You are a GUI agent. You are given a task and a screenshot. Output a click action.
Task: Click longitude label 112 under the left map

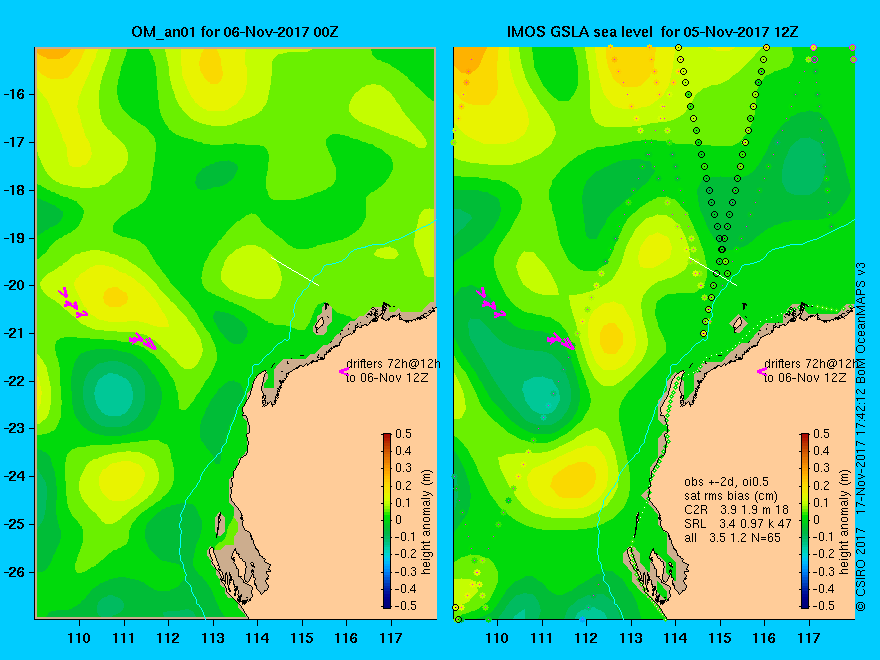[x=168, y=638]
